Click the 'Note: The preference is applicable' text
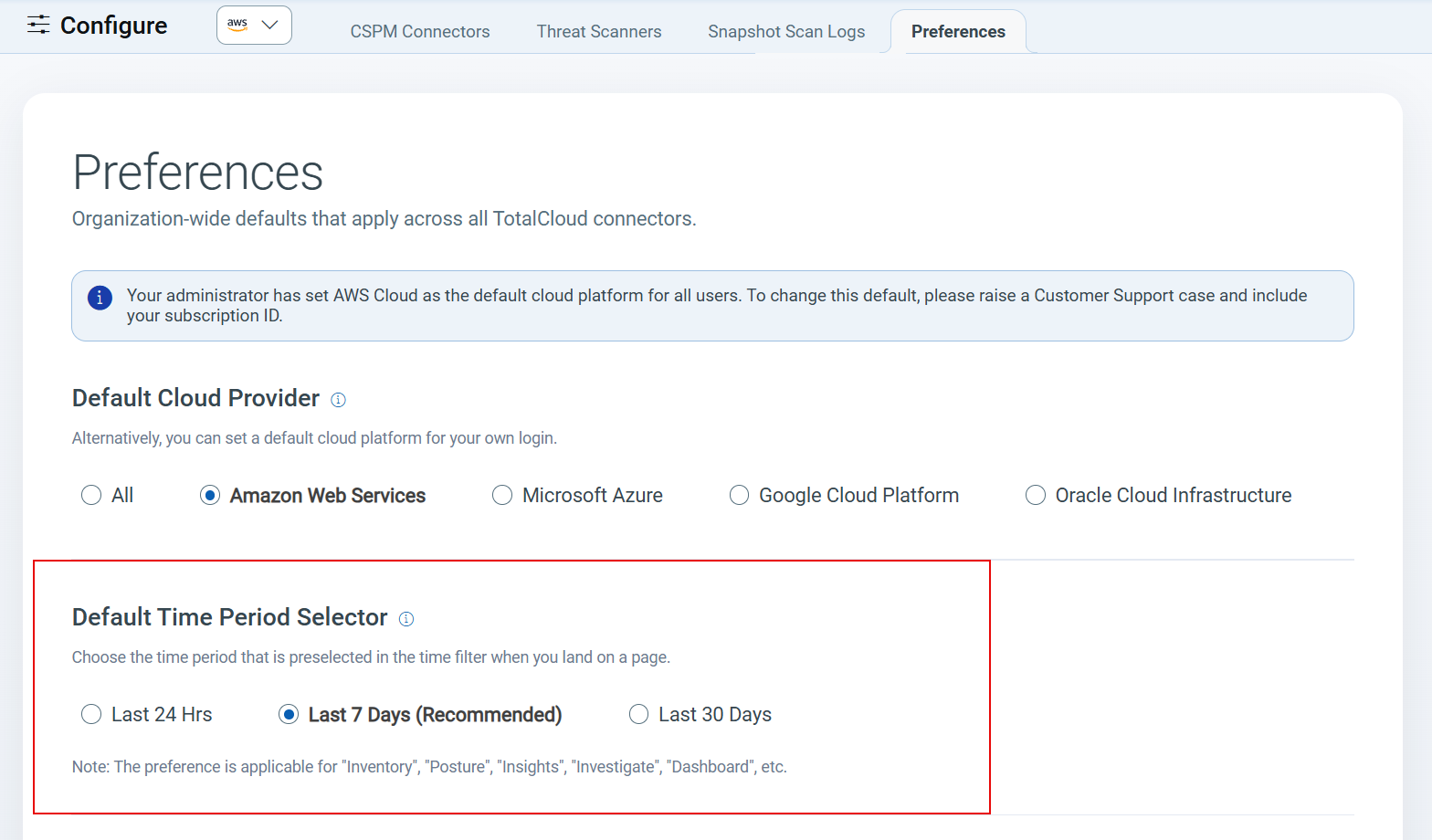The height and width of the screenshot is (840, 1432). 429,767
